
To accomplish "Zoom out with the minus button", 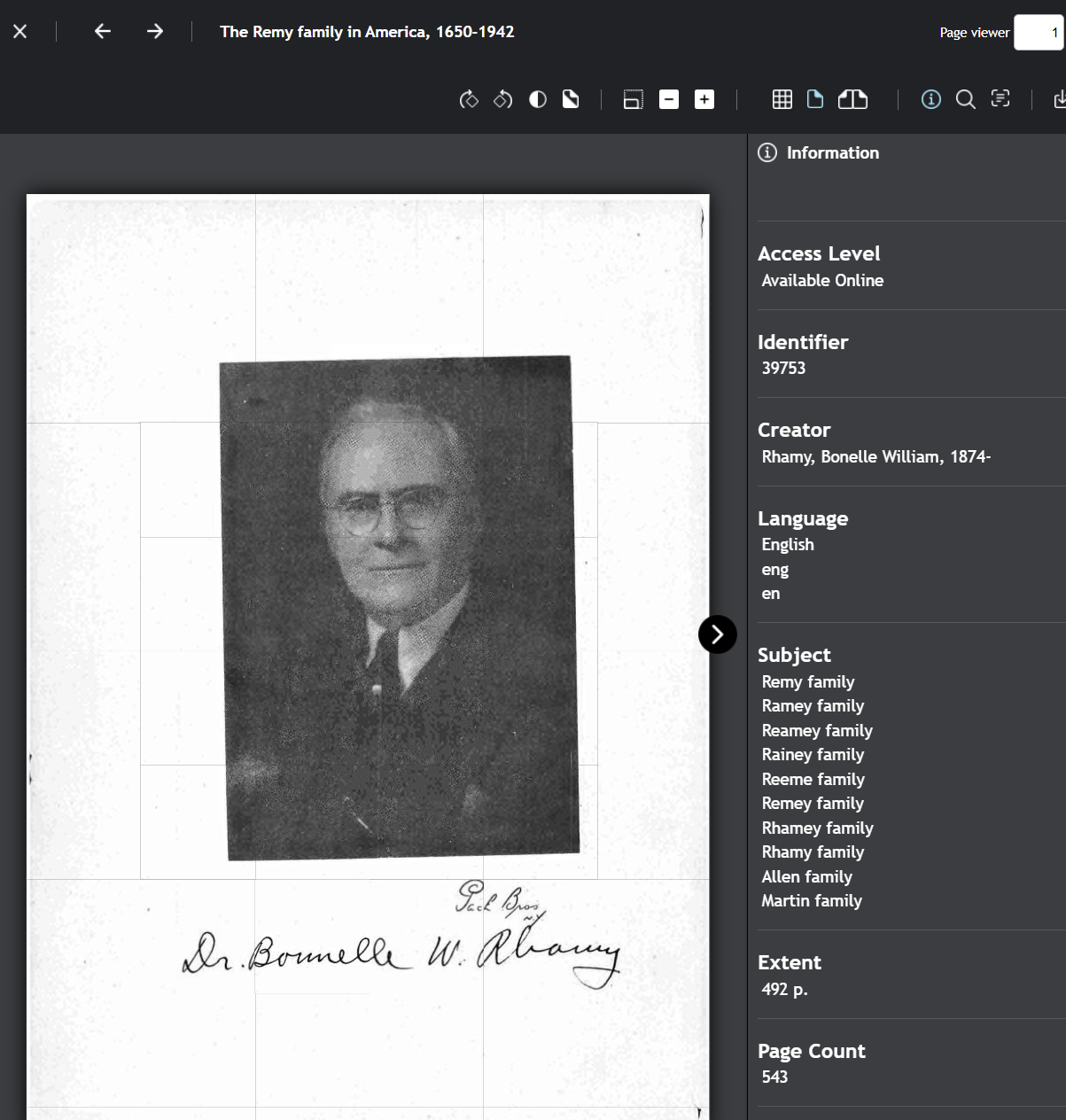I will pos(669,99).
